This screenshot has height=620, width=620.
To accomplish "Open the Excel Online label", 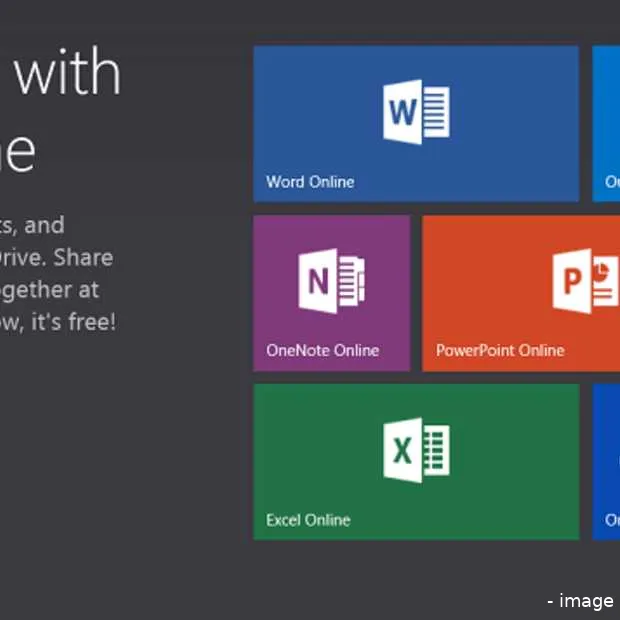I will click(x=308, y=520).
